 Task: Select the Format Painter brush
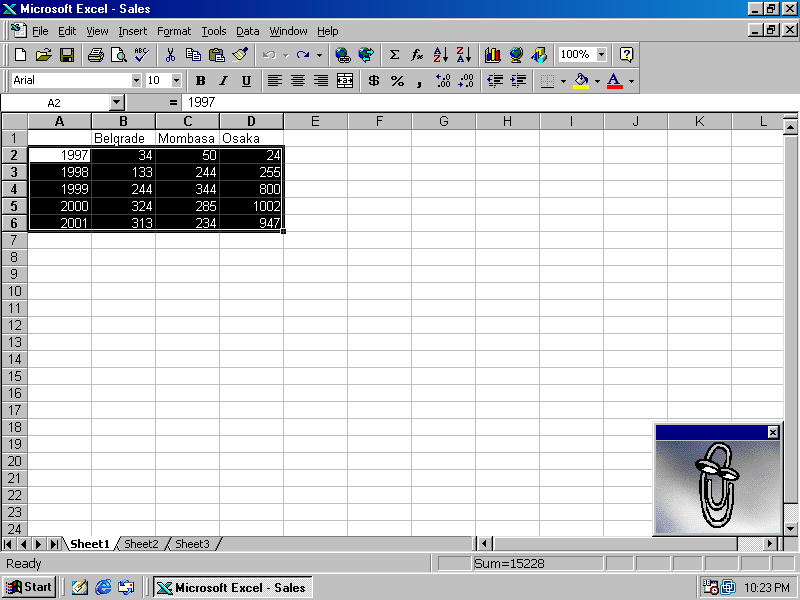tap(239, 55)
